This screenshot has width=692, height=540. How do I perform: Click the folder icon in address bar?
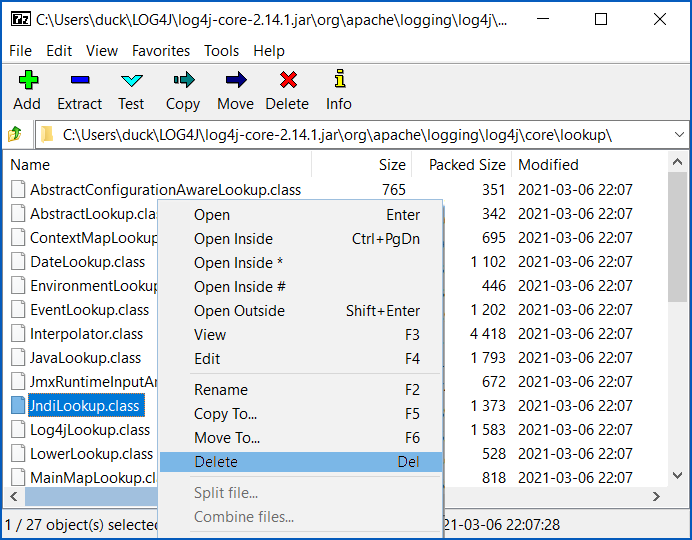tap(47, 134)
